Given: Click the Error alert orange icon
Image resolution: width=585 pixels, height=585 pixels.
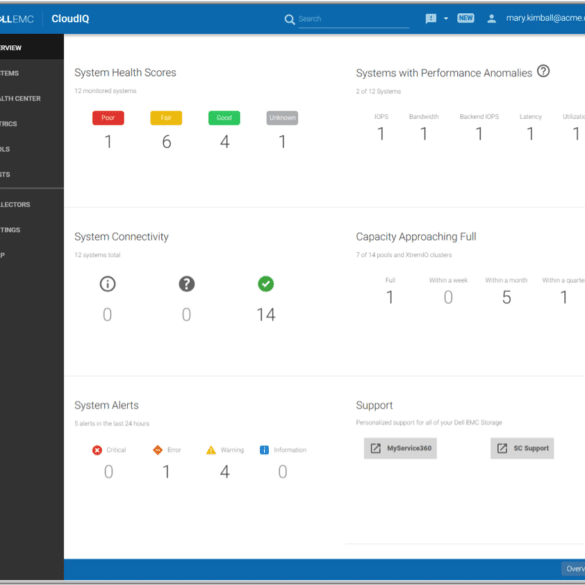Looking at the screenshot, I should tap(158, 450).
